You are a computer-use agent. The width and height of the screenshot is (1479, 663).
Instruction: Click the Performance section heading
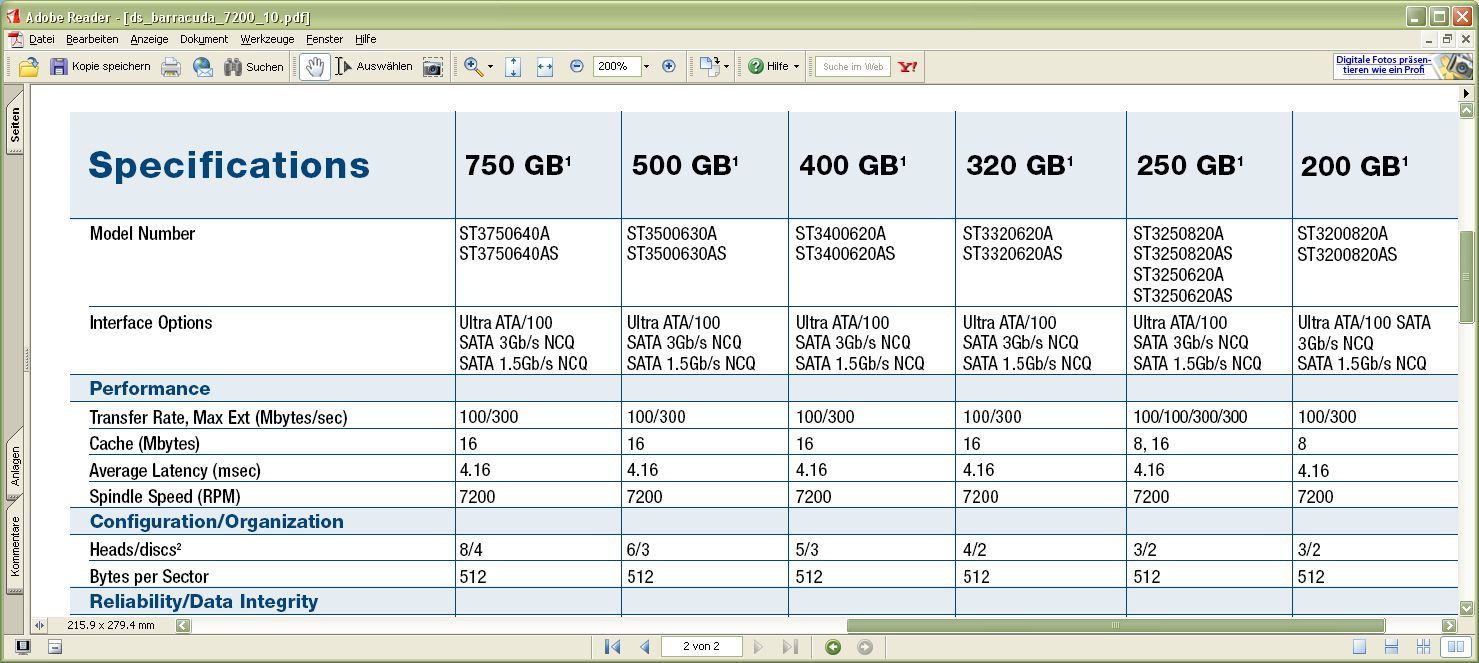[x=150, y=388]
